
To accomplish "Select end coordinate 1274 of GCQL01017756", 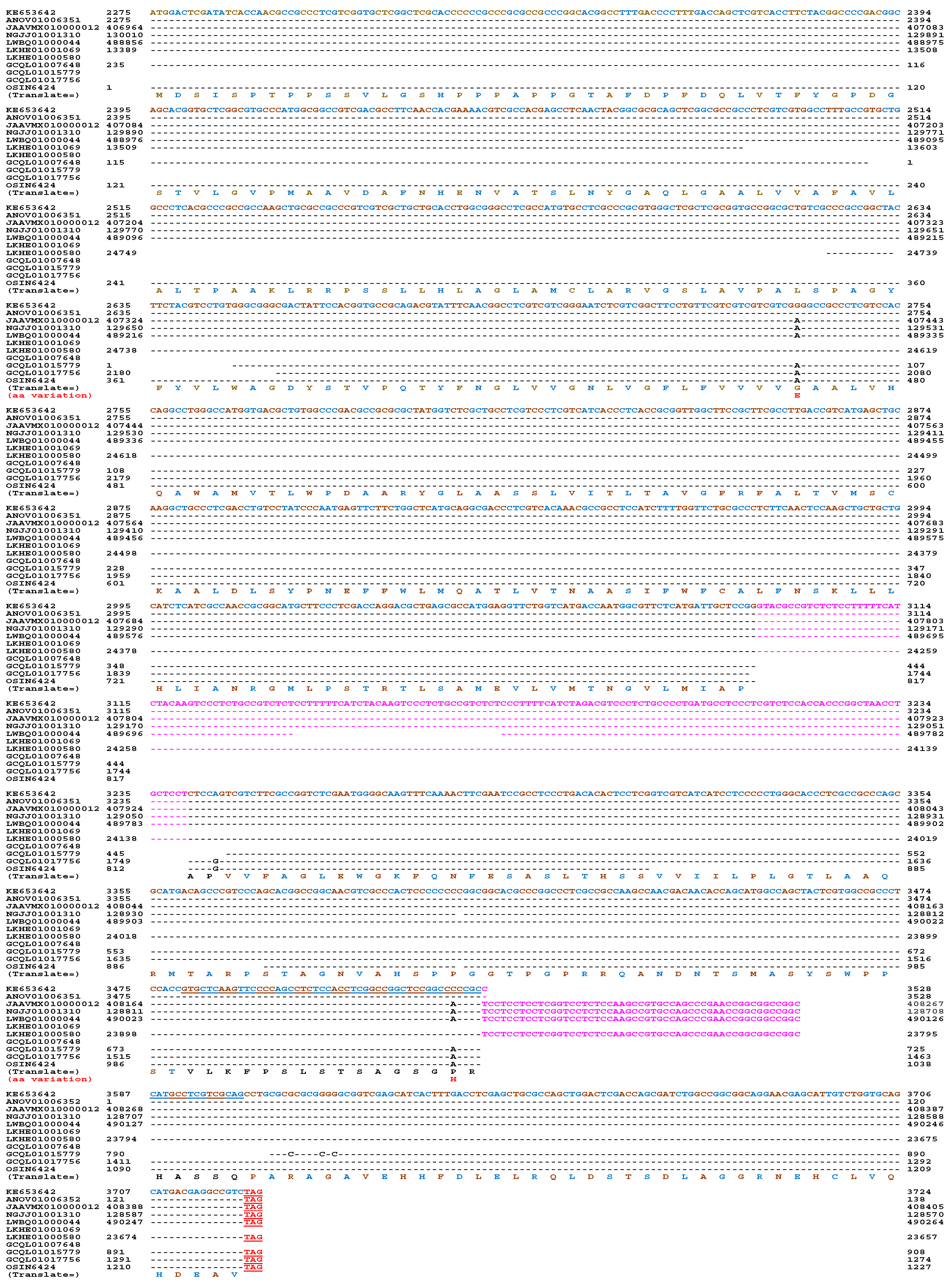I will (919, 1259).
